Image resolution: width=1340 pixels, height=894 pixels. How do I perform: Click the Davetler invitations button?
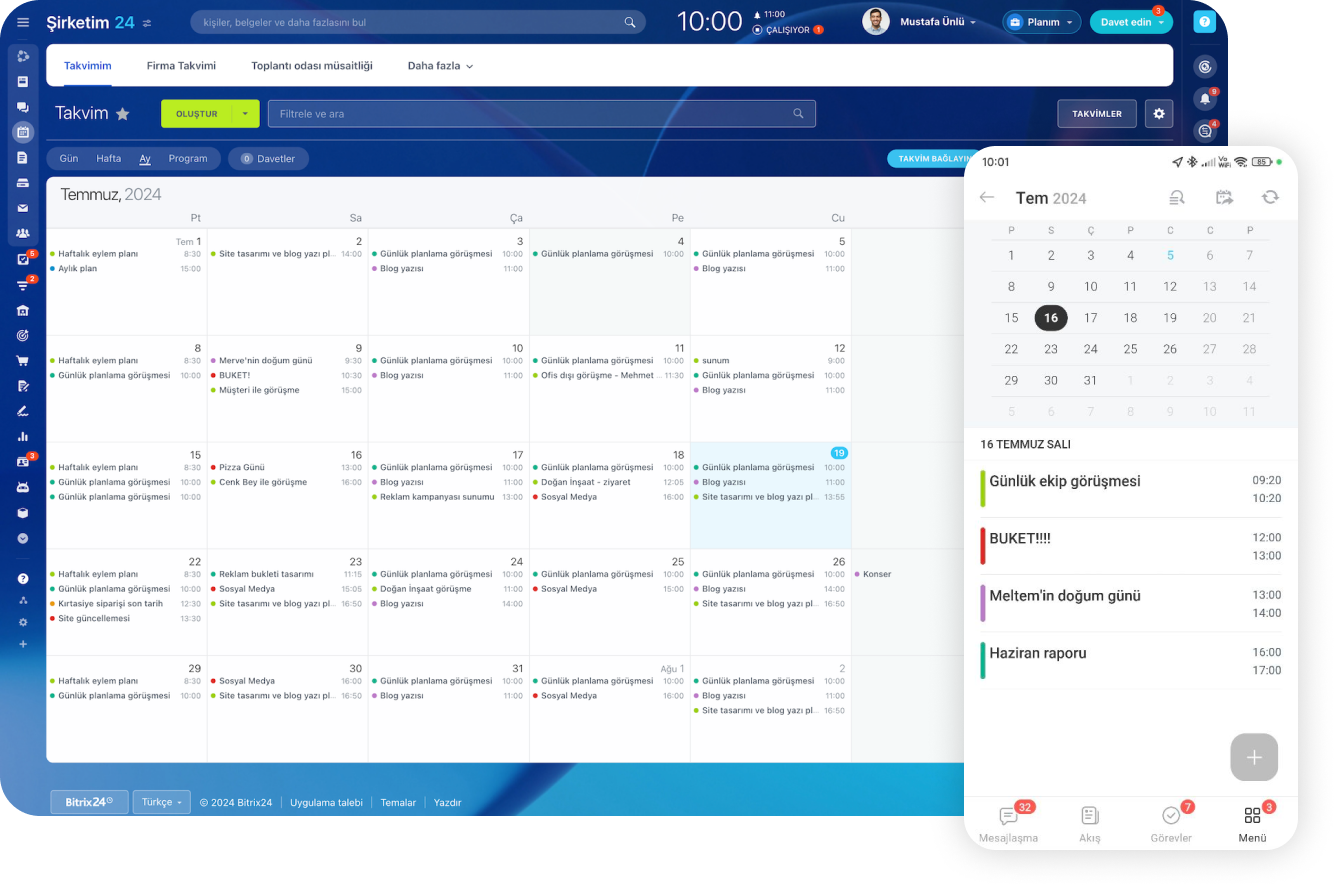click(x=268, y=158)
